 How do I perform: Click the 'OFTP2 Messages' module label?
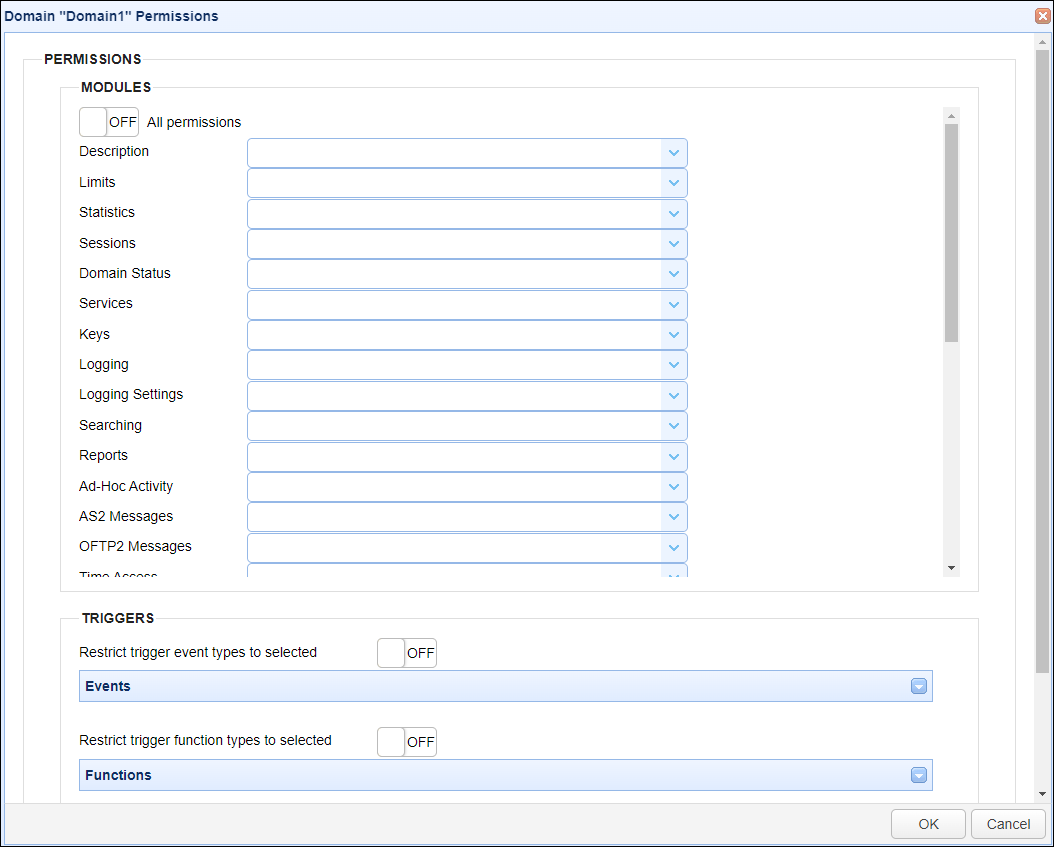pos(135,547)
